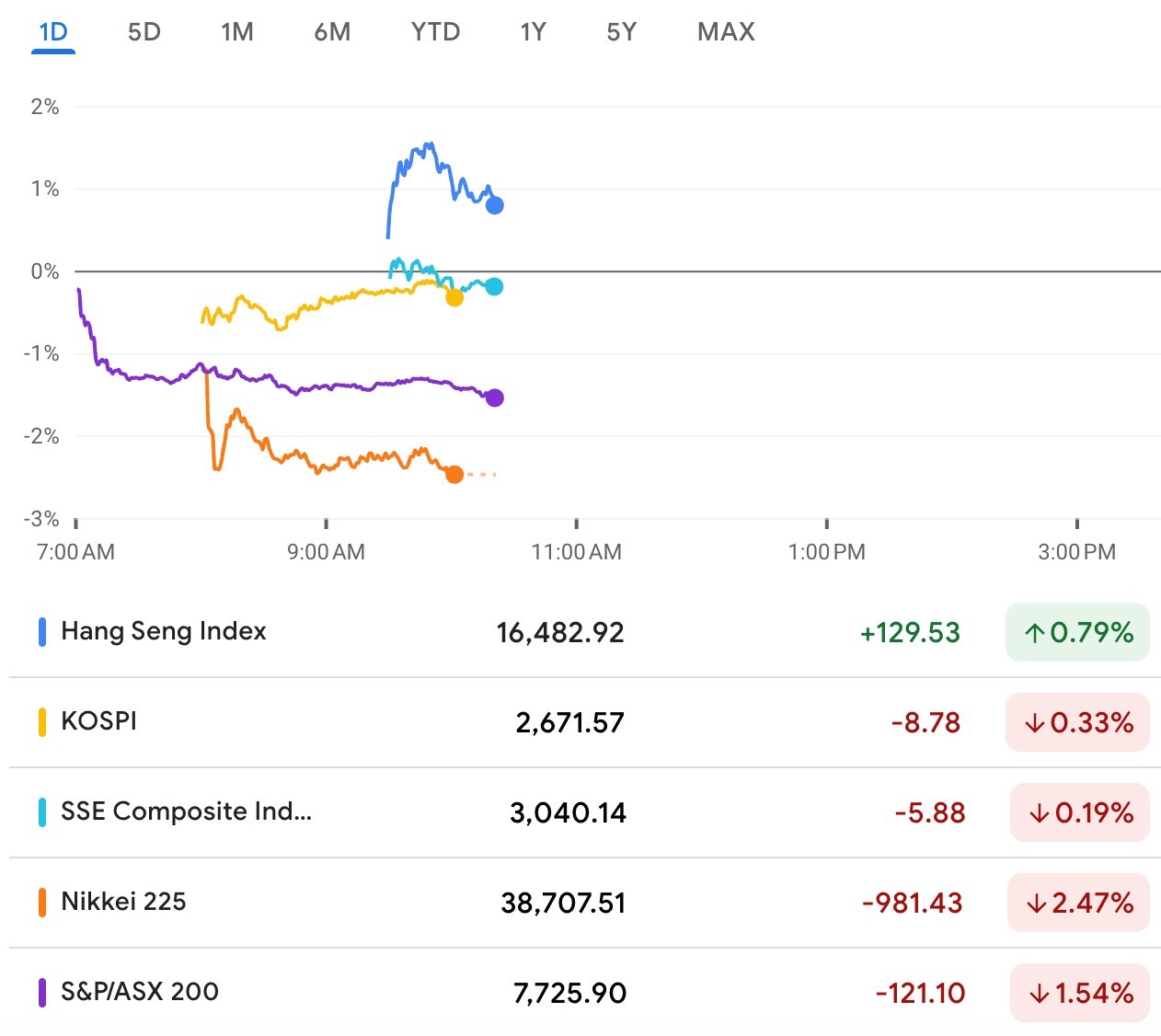Click the purple ASX endpoint dot
Viewport: 1161px width, 1036px height.
[x=494, y=397]
